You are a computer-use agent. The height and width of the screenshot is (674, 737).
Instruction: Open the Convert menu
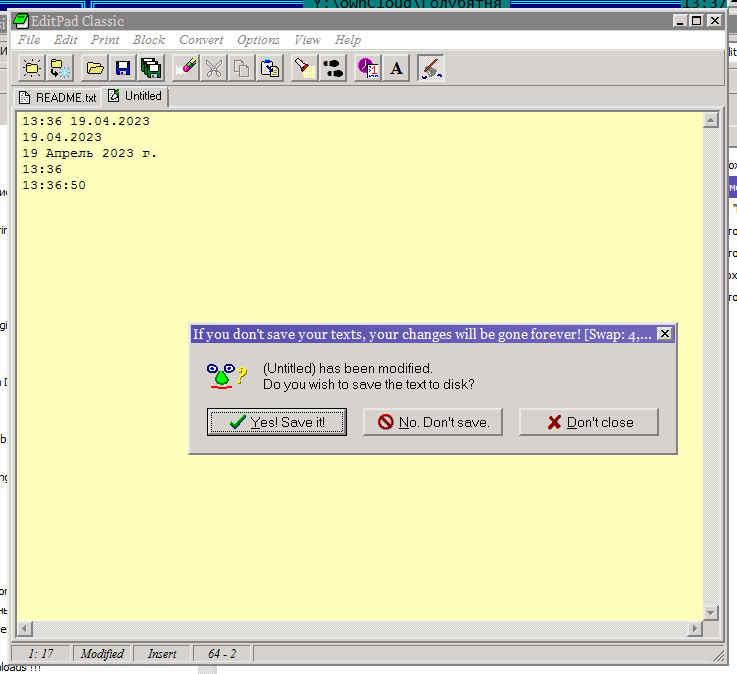click(x=201, y=40)
